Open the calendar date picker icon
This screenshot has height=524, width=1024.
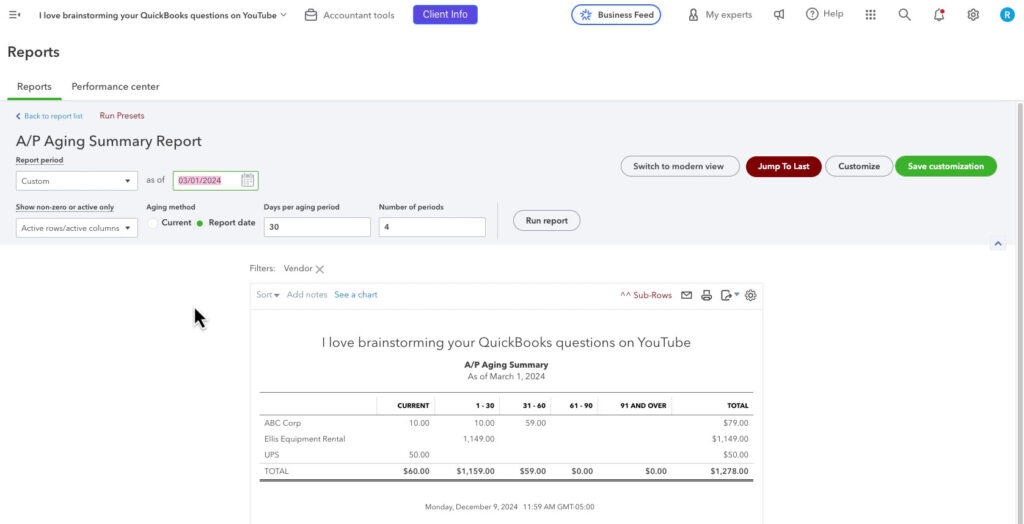click(x=248, y=180)
